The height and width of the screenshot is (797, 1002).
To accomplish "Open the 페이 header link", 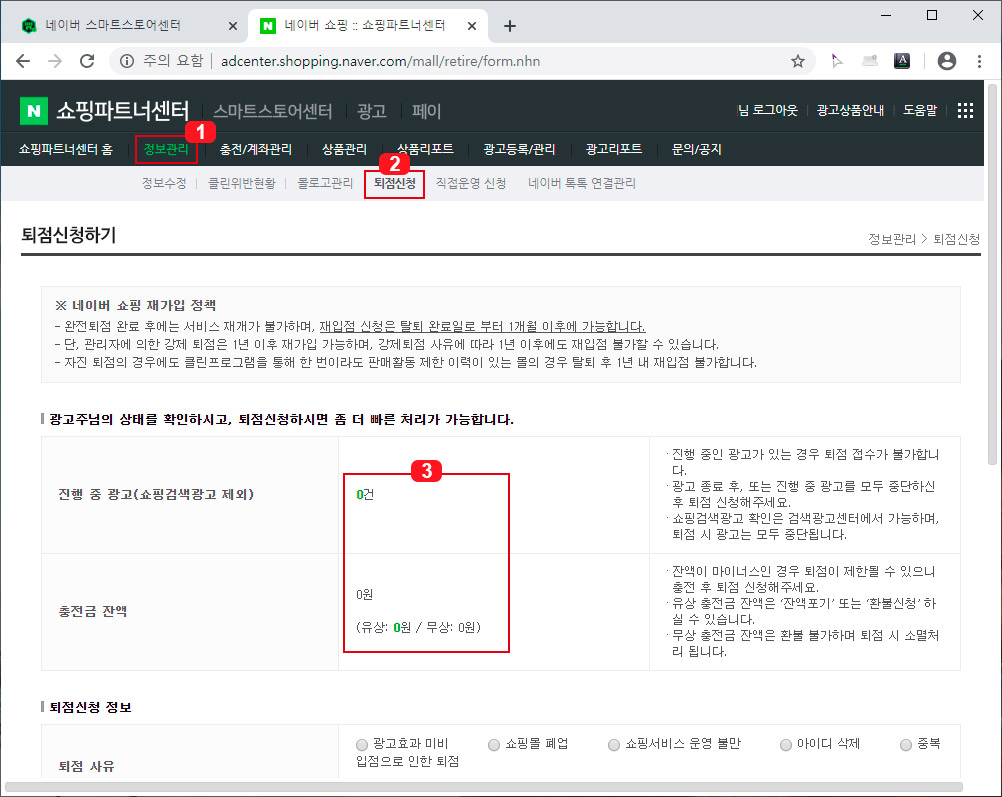I will tap(426, 111).
